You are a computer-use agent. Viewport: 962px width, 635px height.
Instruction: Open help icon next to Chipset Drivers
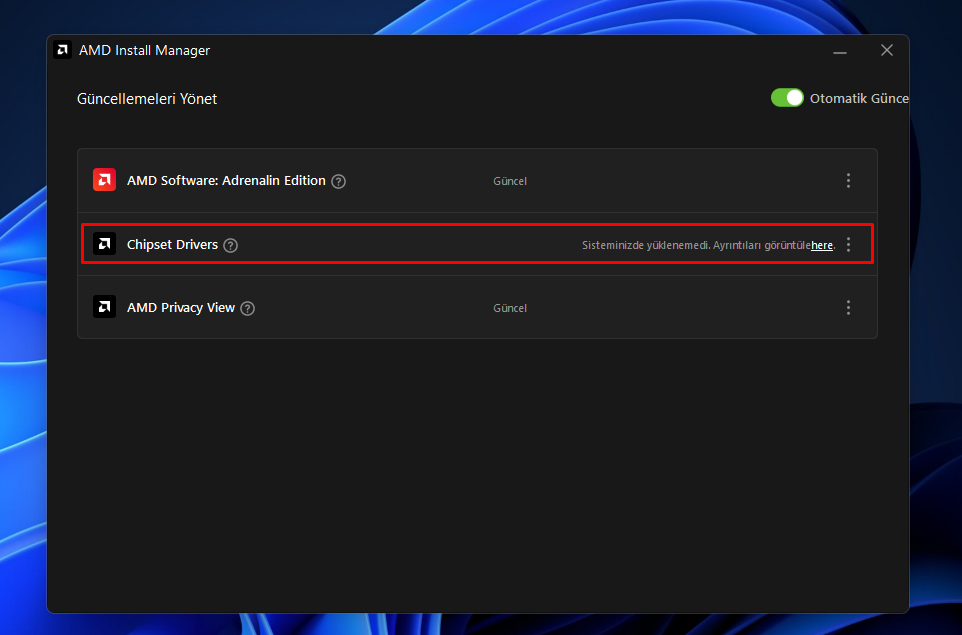pos(230,245)
